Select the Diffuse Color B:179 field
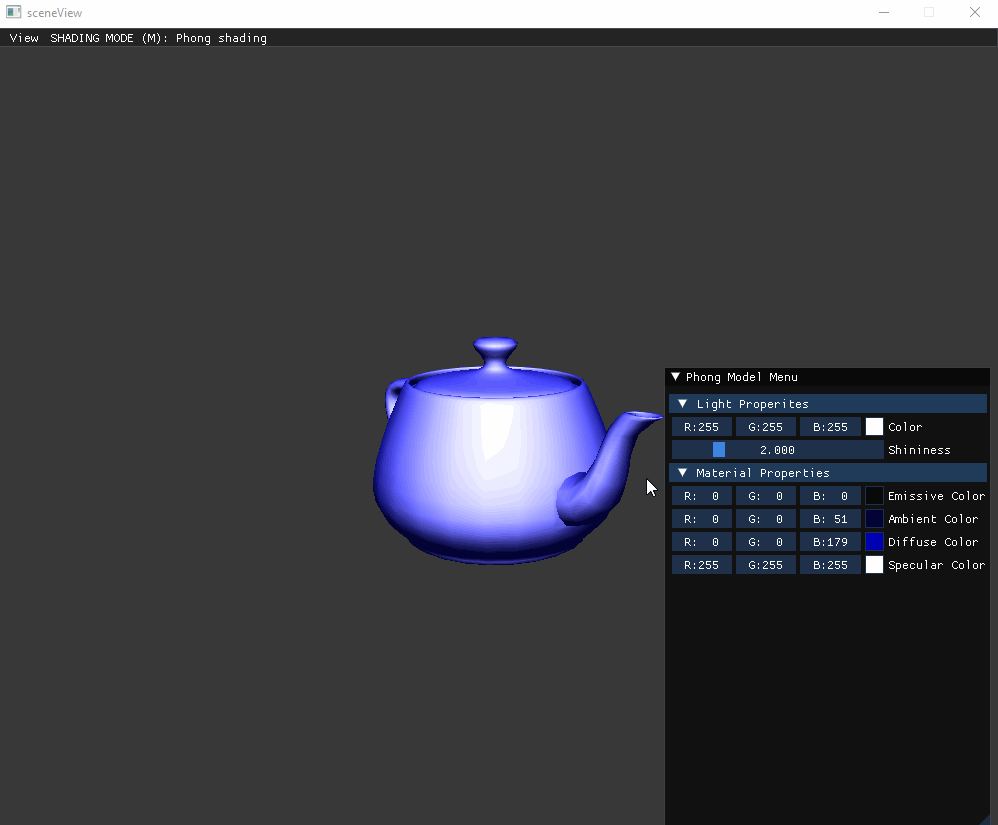This screenshot has width=998, height=825. pos(829,542)
